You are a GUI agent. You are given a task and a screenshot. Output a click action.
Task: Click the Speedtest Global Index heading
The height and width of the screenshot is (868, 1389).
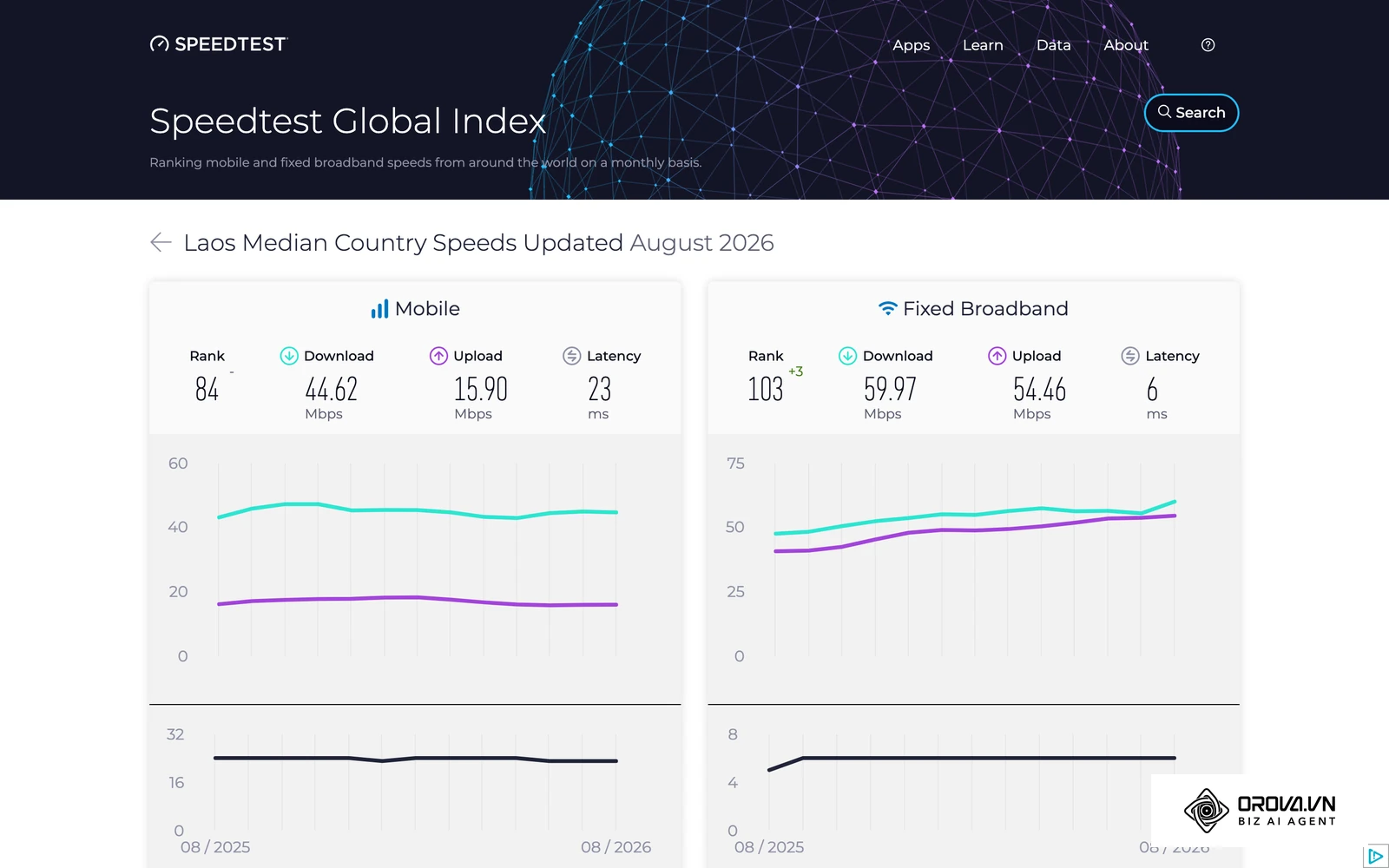click(x=347, y=121)
